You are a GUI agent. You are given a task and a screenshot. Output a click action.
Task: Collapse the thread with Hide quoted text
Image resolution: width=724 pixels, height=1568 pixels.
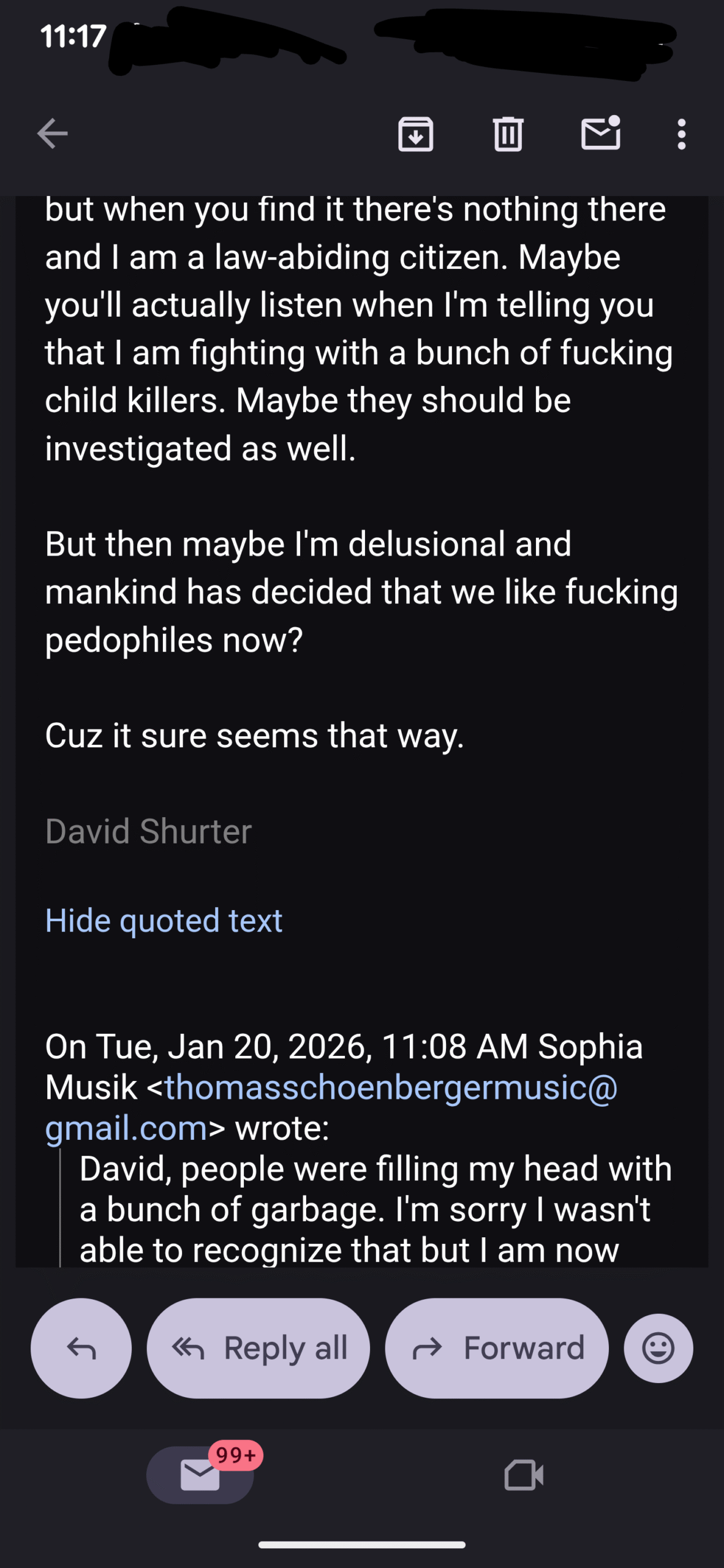coord(164,921)
